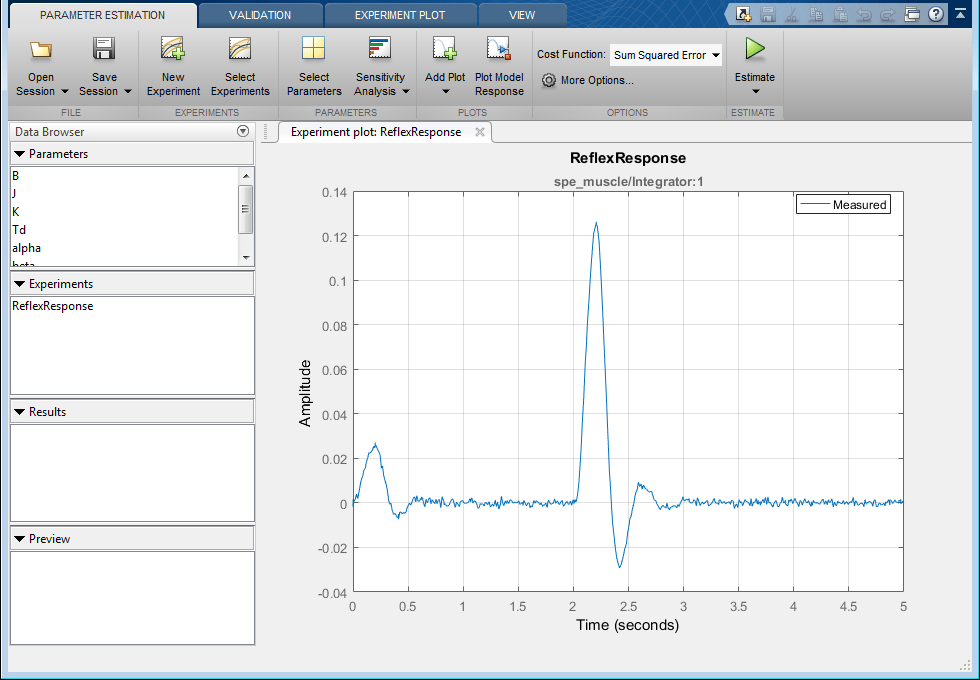980x680 pixels.
Task: Open Help with the question mark icon
Action: (x=936, y=14)
